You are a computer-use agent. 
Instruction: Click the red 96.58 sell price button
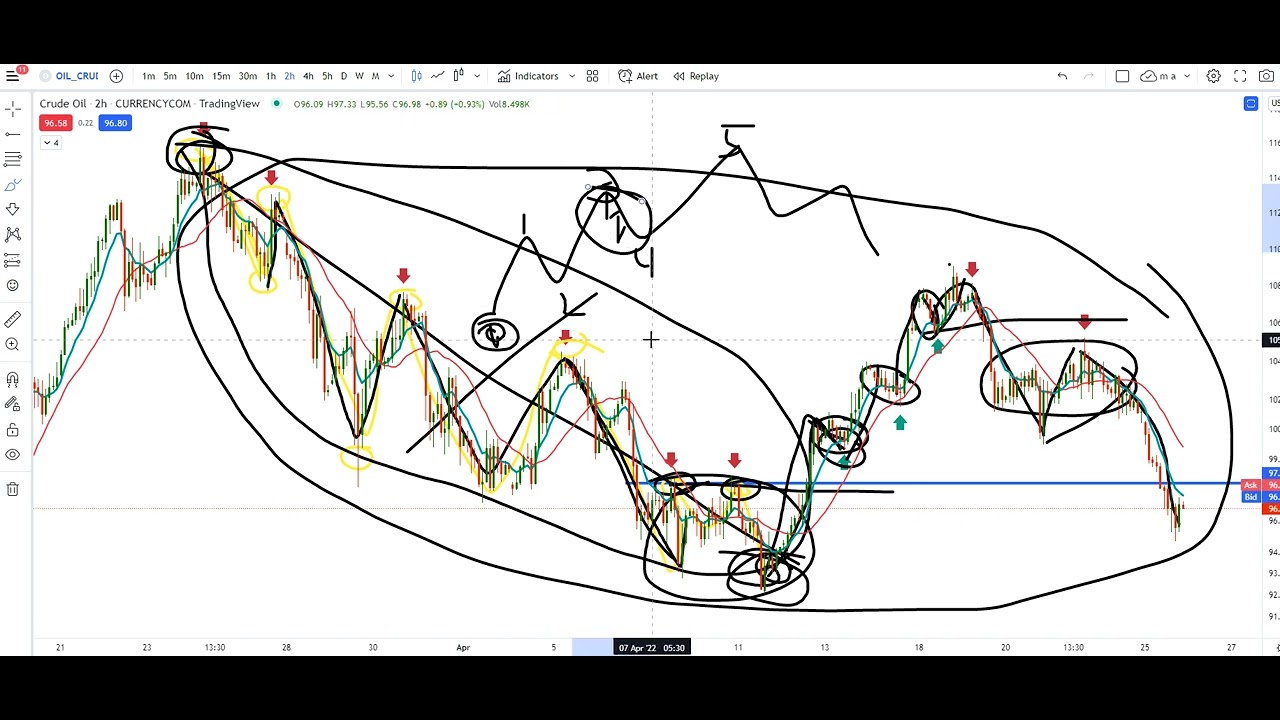[55, 123]
